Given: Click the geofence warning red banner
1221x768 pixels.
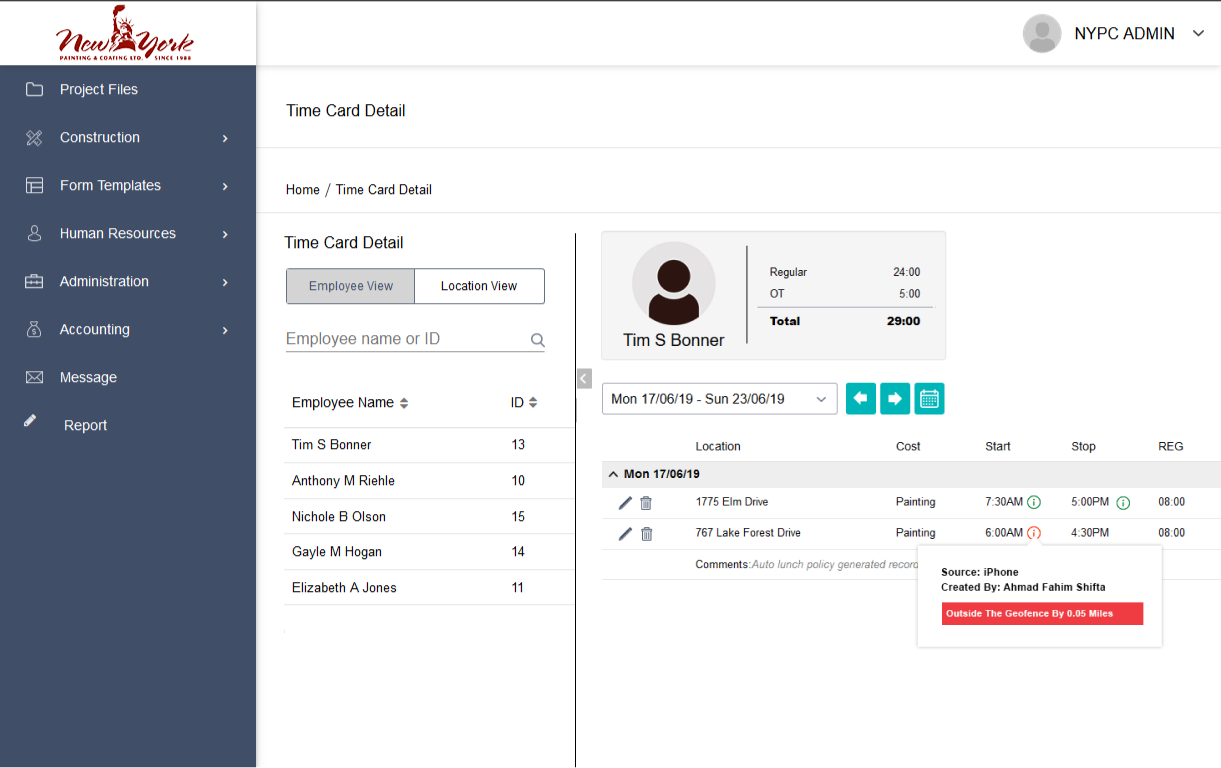Looking at the screenshot, I should [x=1042, y=614].
